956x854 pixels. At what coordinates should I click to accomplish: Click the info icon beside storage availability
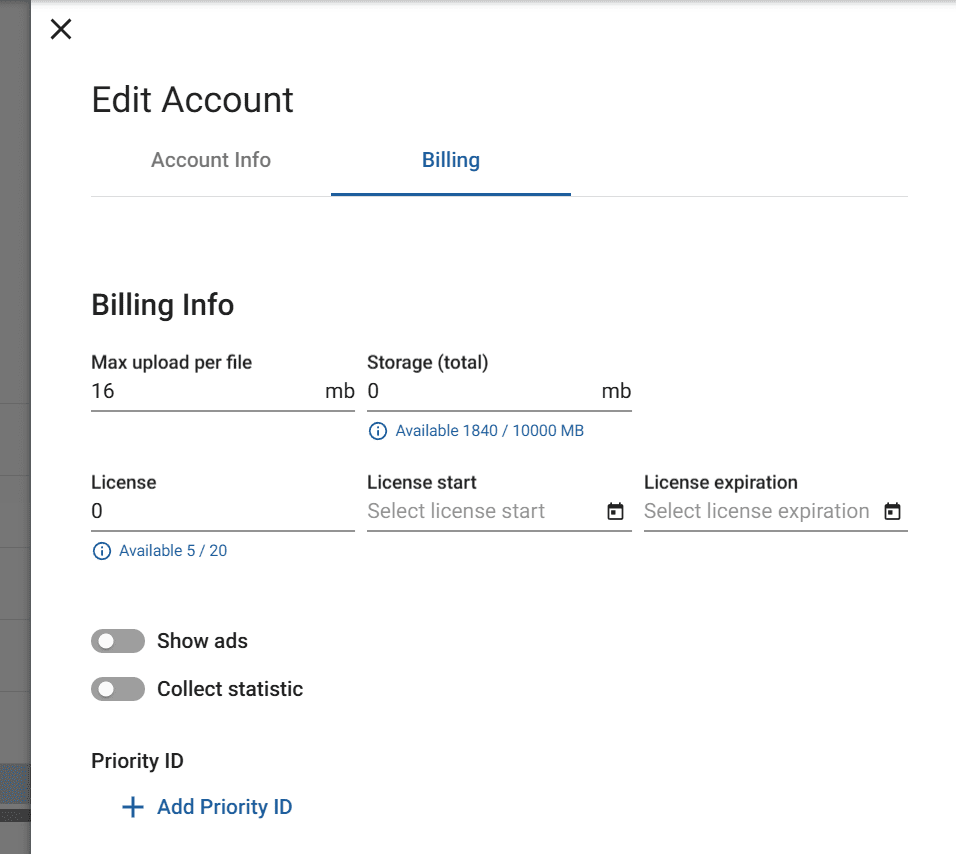[377, 431]
